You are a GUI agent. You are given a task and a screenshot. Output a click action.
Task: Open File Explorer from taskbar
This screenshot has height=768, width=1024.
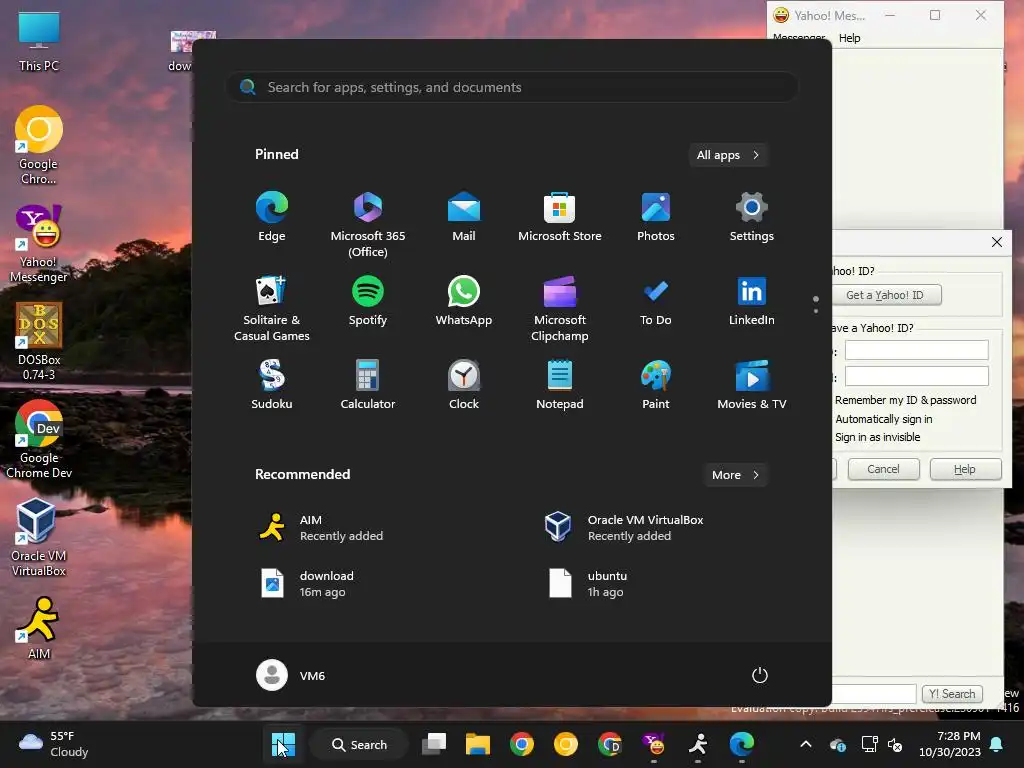click(x=477, y=744)
